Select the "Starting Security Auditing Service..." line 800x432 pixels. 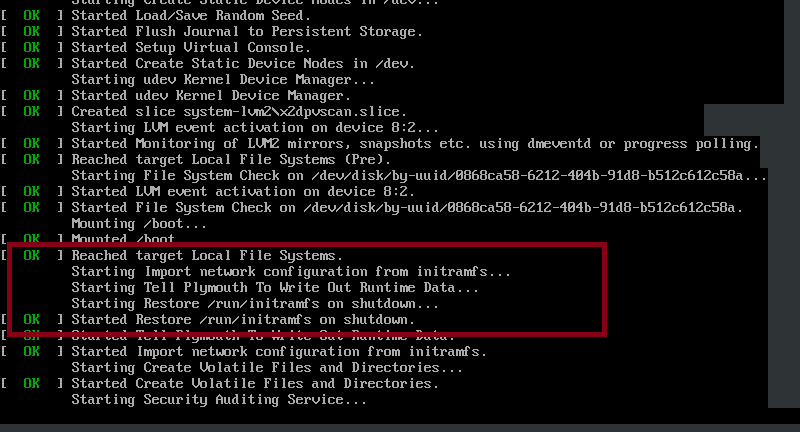tap(219, 399)
